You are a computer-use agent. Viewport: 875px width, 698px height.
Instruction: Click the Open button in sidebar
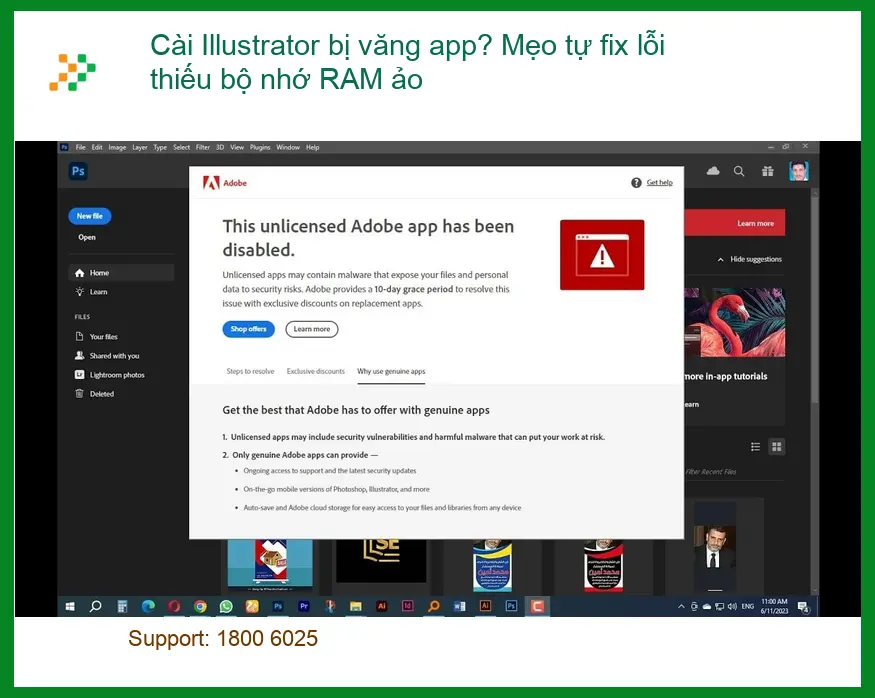pyautogui.click(x=86, y=237)
